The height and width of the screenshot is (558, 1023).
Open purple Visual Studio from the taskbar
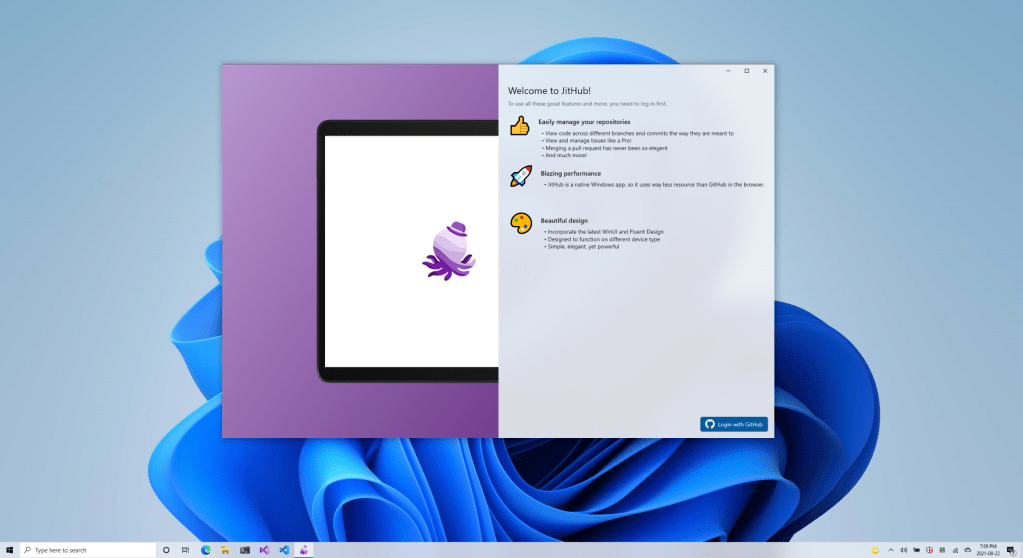[264, 550]
